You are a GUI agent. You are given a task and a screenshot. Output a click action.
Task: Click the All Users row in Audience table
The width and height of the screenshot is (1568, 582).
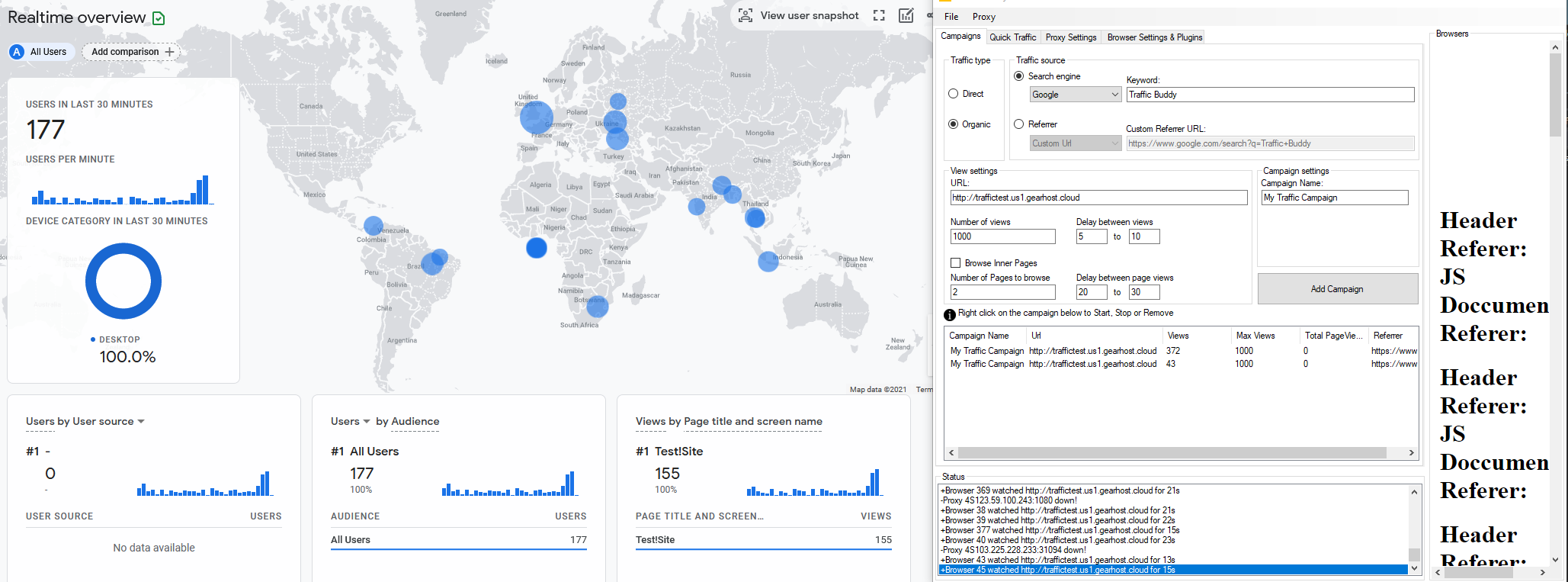click(x=459, y=539)
